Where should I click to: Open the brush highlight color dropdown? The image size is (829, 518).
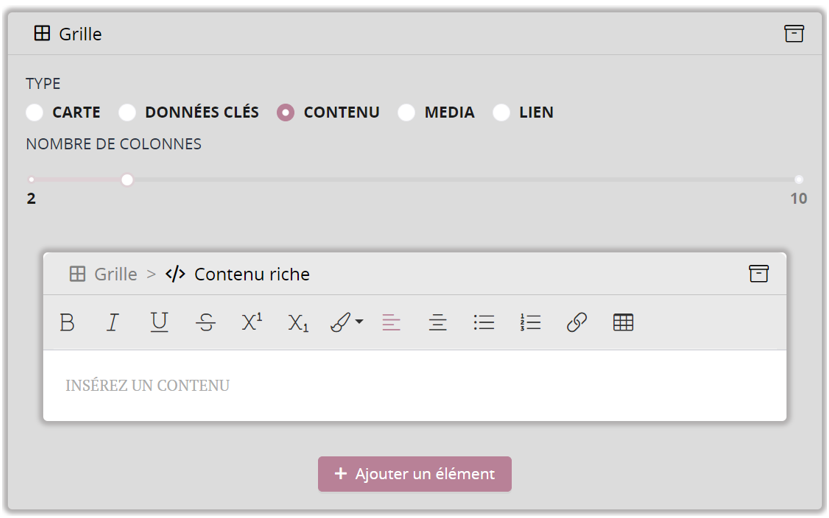coord(346,322)
